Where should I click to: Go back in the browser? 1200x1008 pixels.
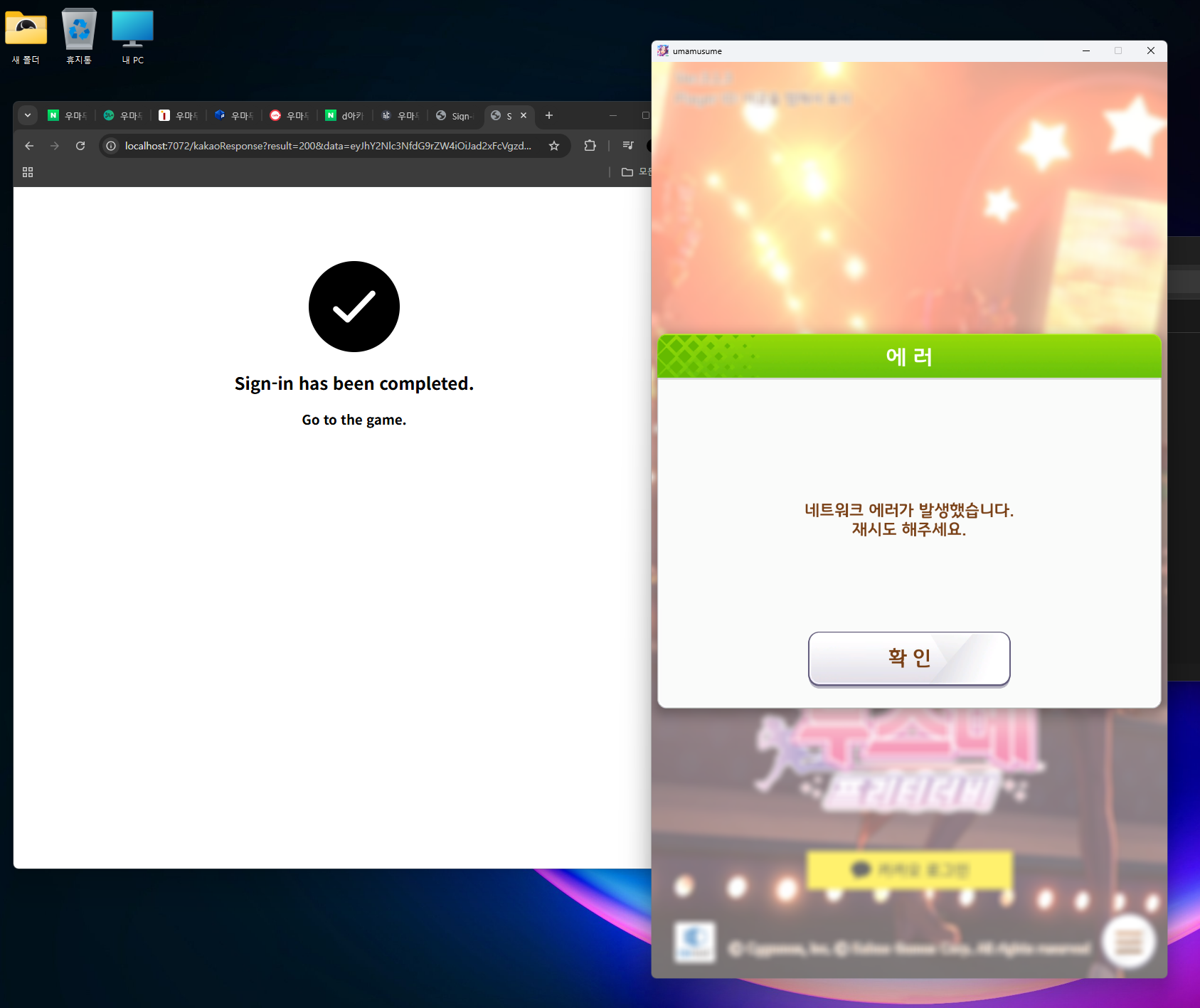29,146
